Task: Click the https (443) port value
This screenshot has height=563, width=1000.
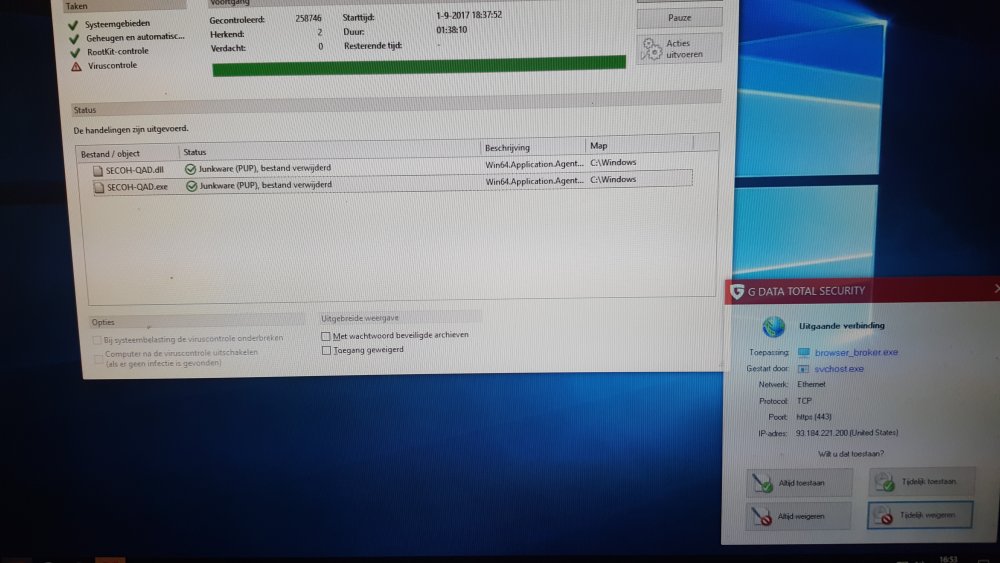Action: (x=814, y=417)
